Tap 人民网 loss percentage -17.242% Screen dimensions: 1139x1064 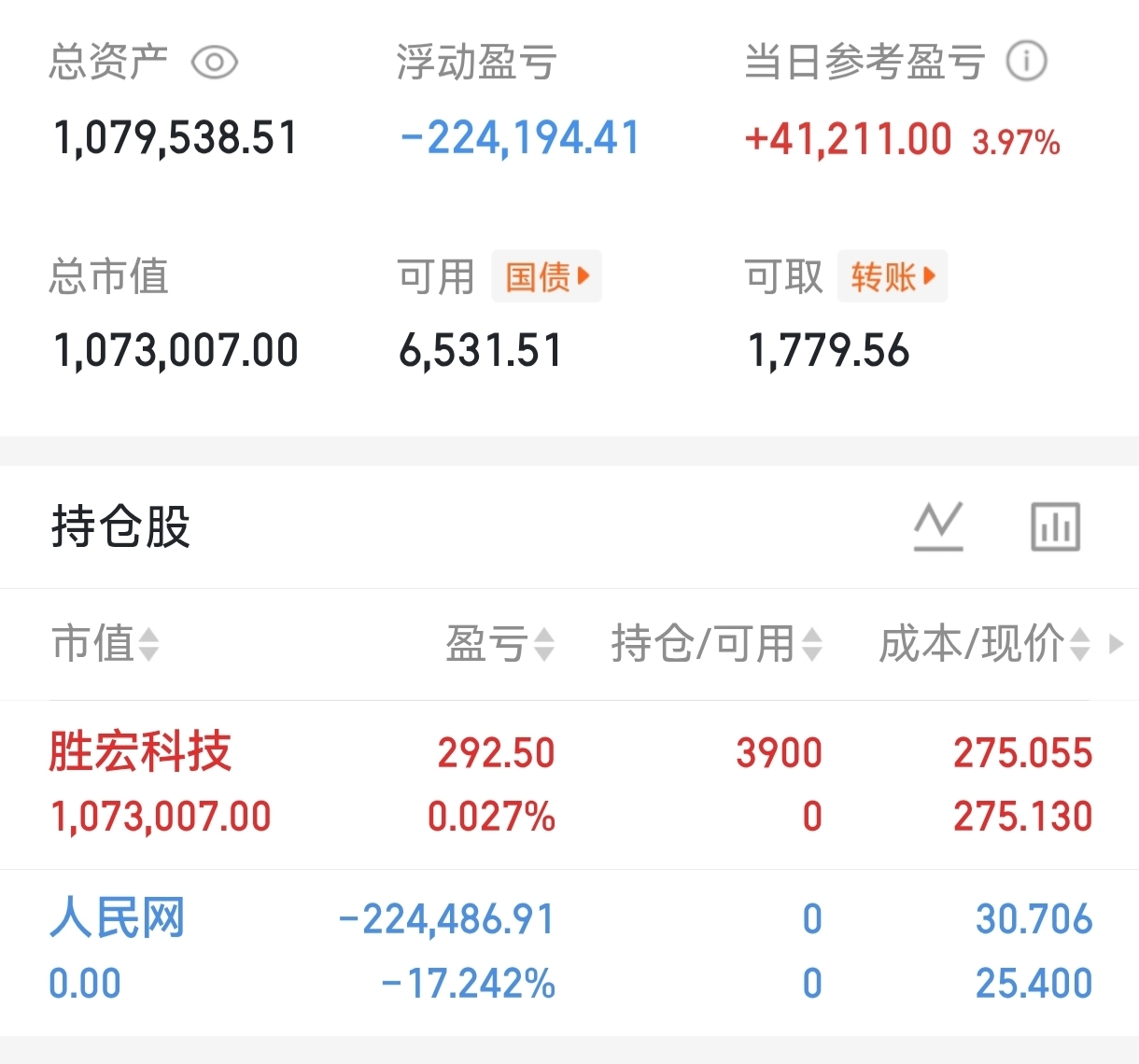(469, 984)
